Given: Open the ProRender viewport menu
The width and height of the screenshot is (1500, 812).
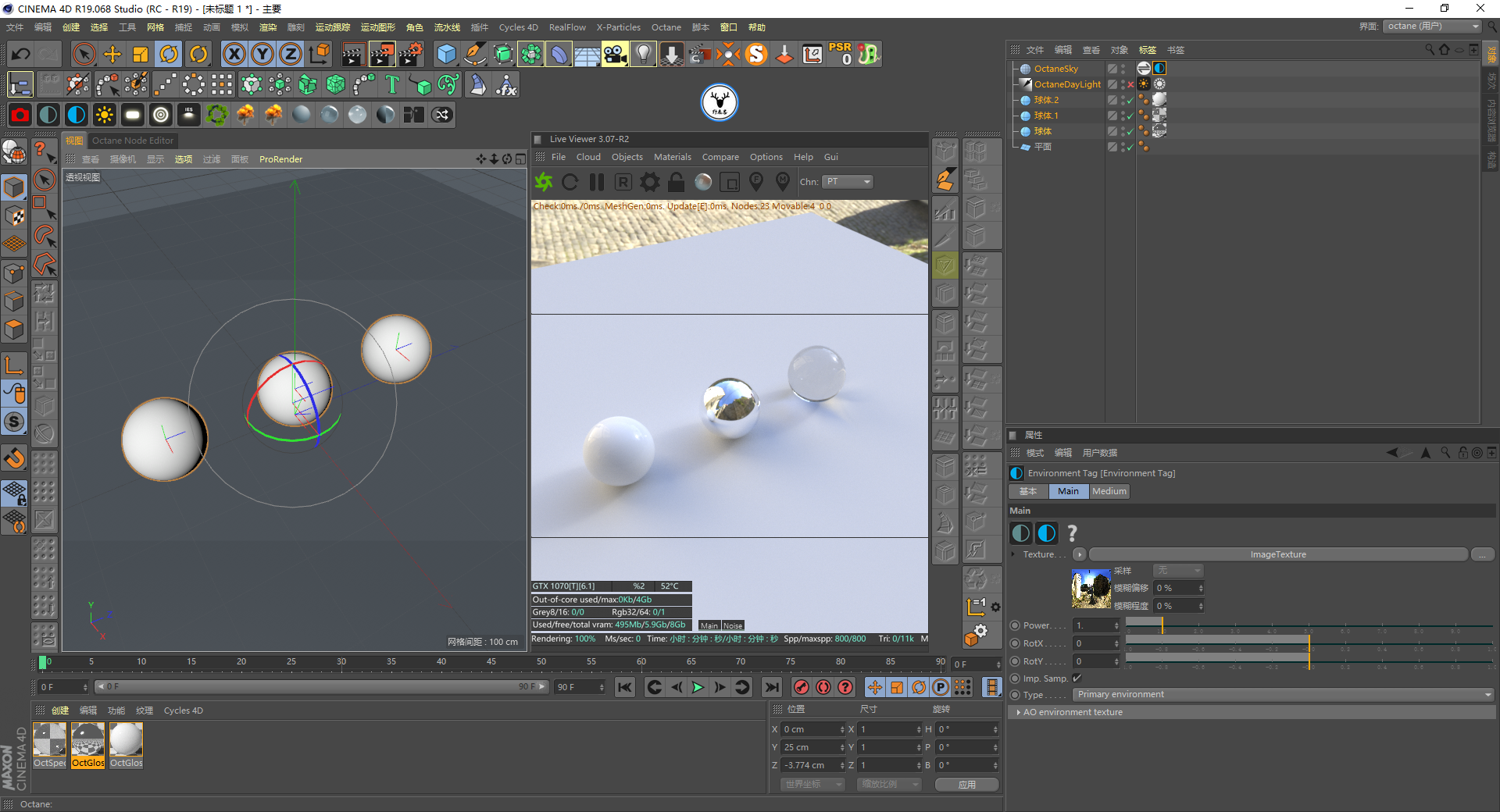Looking at the screenshot, I should coord(281,159).
